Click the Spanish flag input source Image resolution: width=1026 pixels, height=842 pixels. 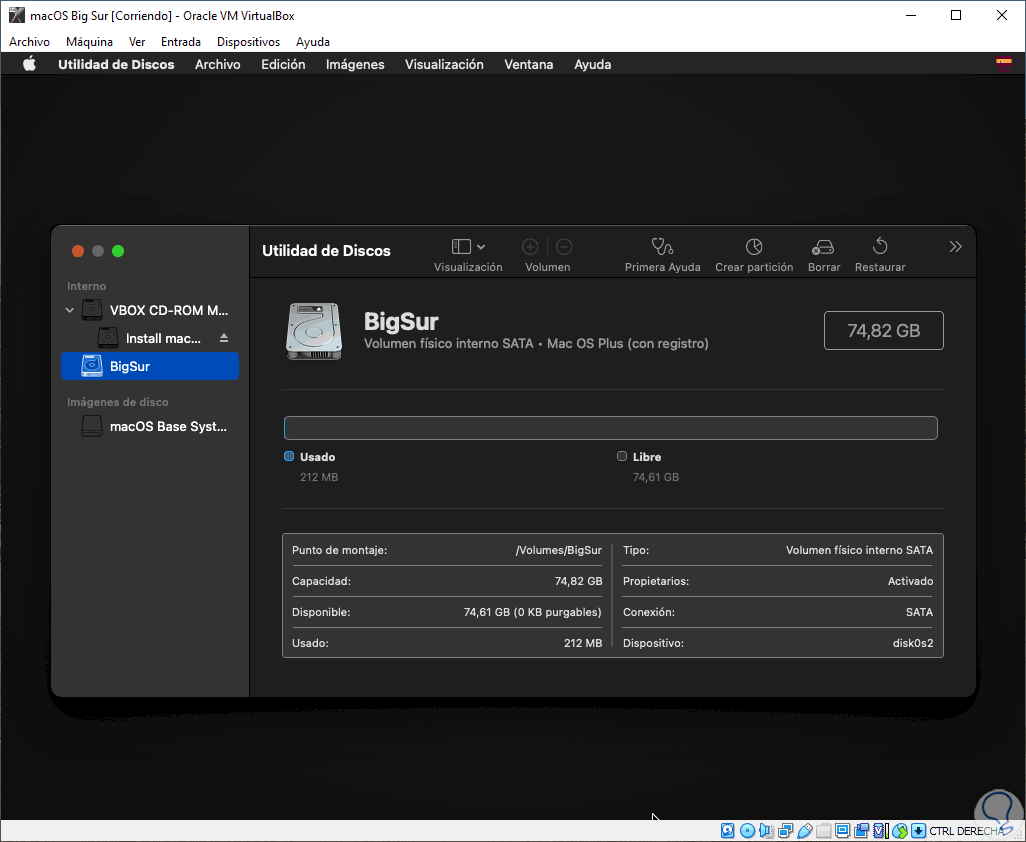tap(1003, 62)
